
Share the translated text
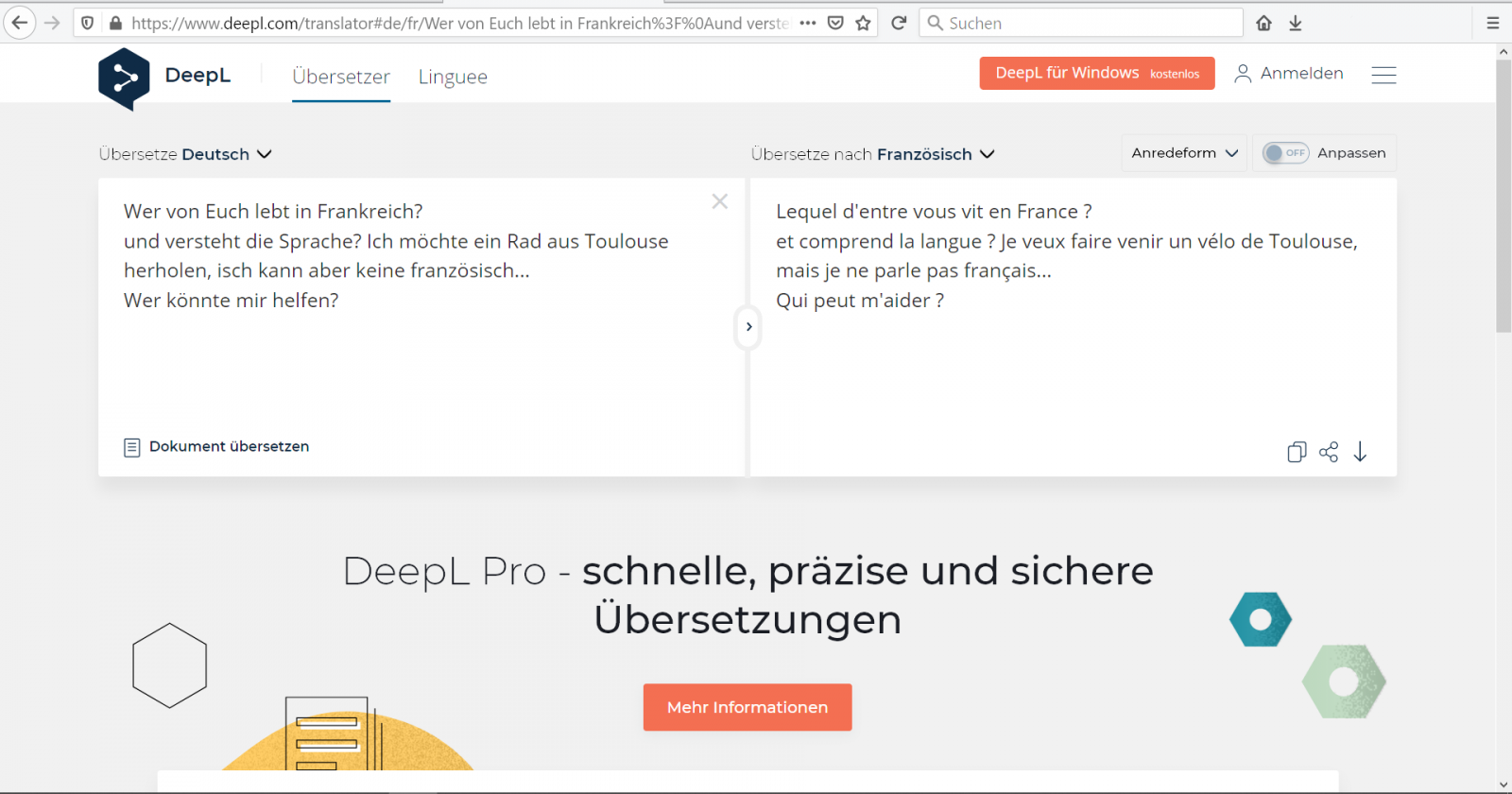1329,452
